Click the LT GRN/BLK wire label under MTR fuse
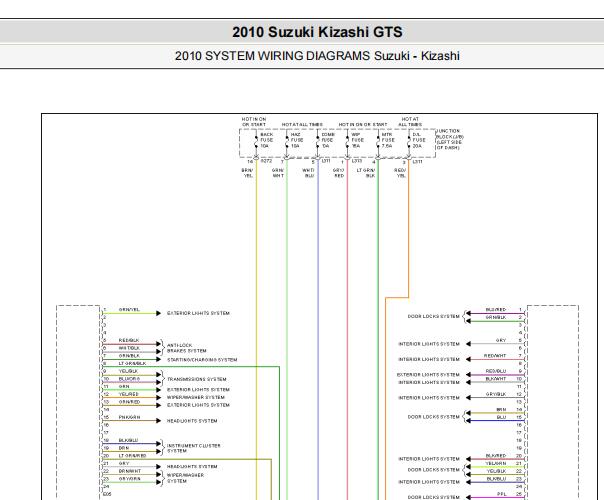 coord(366,173)
